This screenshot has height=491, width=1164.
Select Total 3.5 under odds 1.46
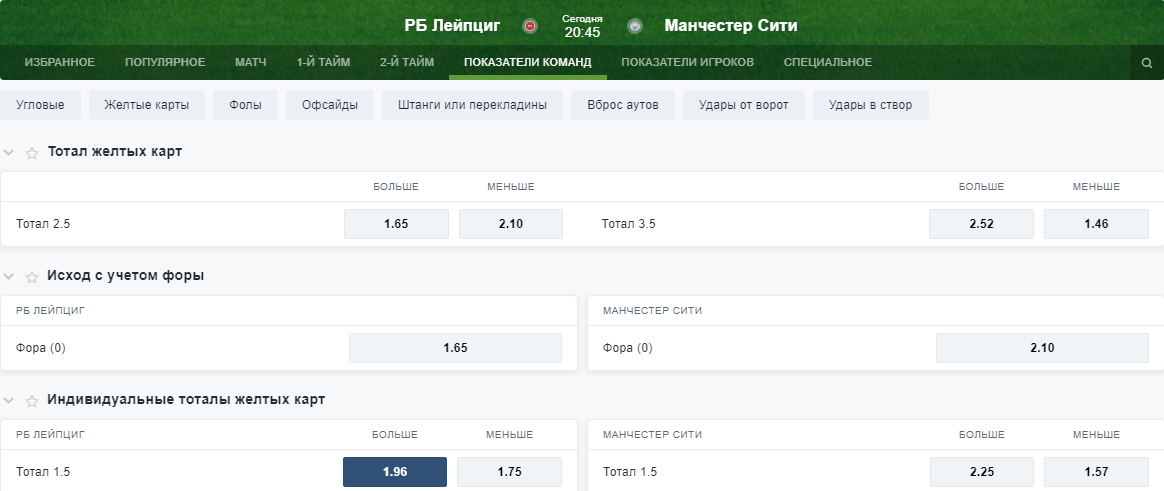pyautogui.click(x=1096, y=224)
